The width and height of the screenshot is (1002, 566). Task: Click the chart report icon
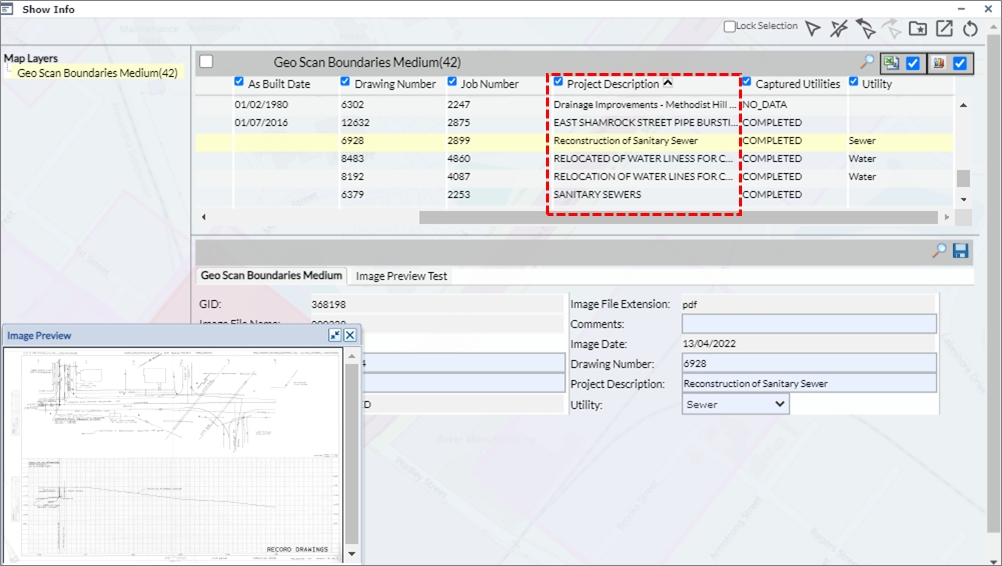coord(938,63)
